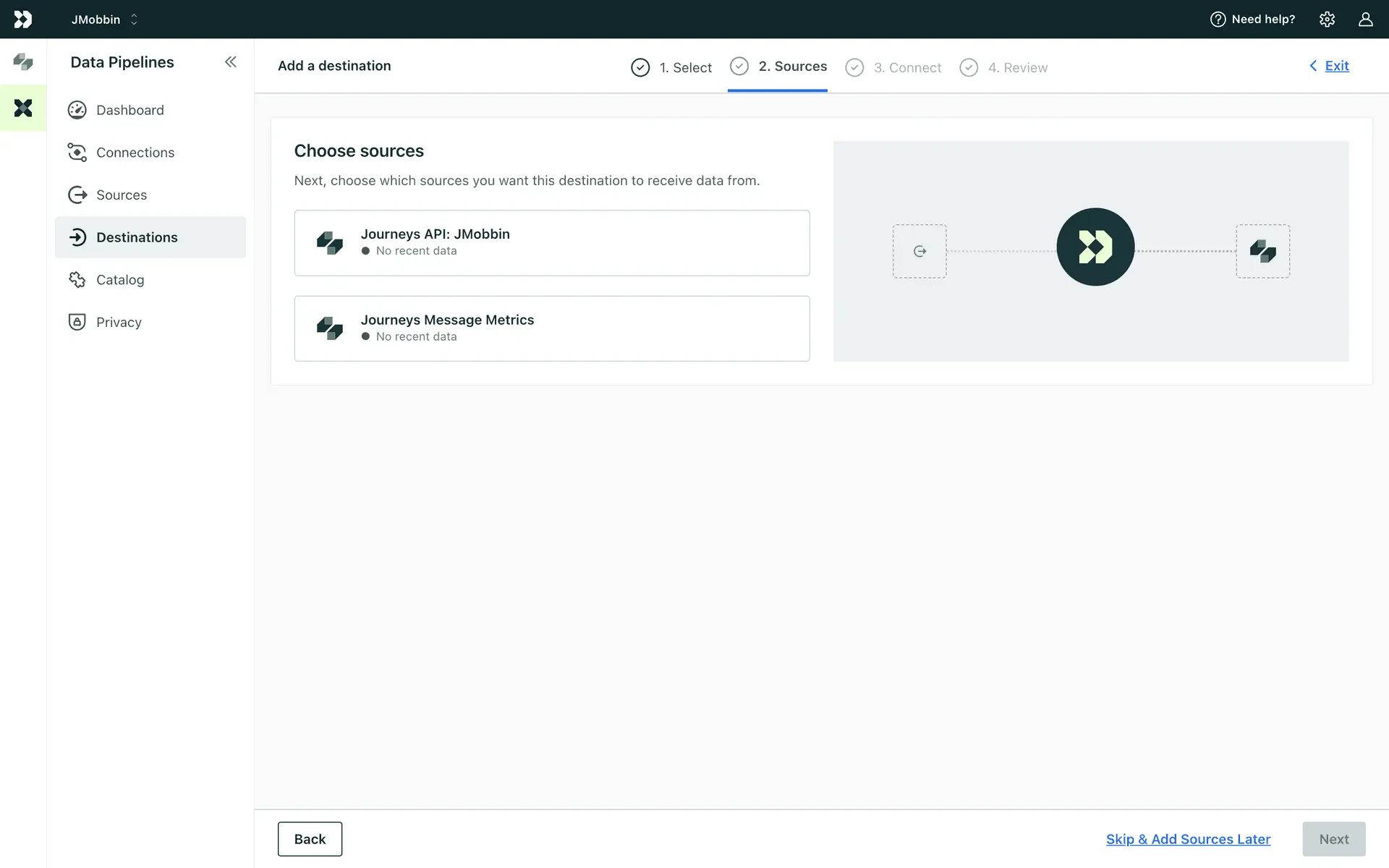Click Skip & Add Sources Later

coord(1188,839)
